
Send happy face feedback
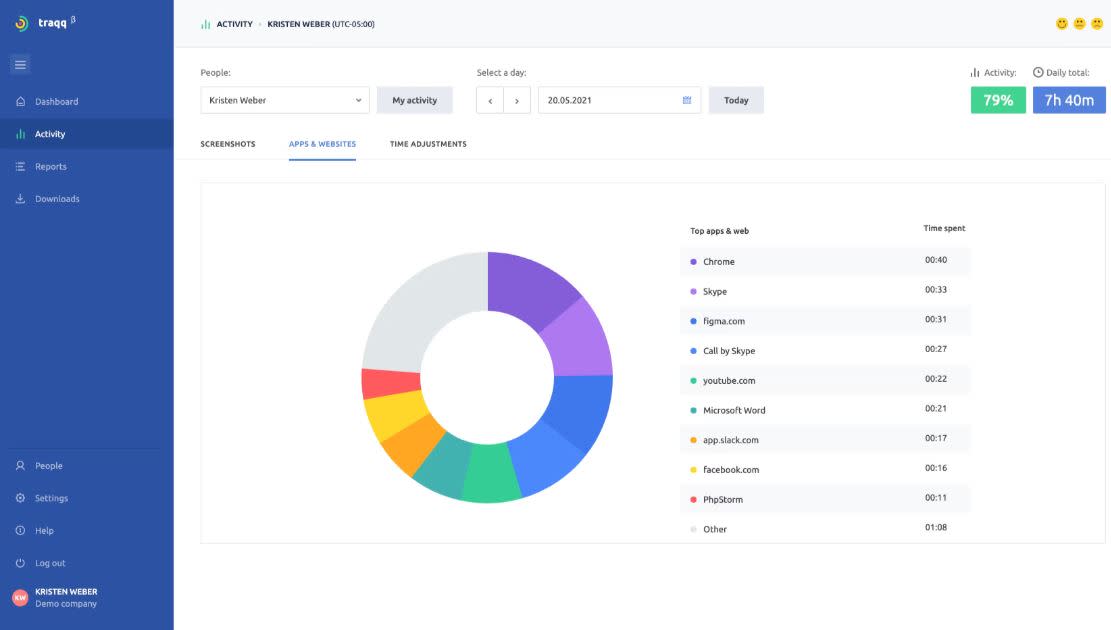1061,22
